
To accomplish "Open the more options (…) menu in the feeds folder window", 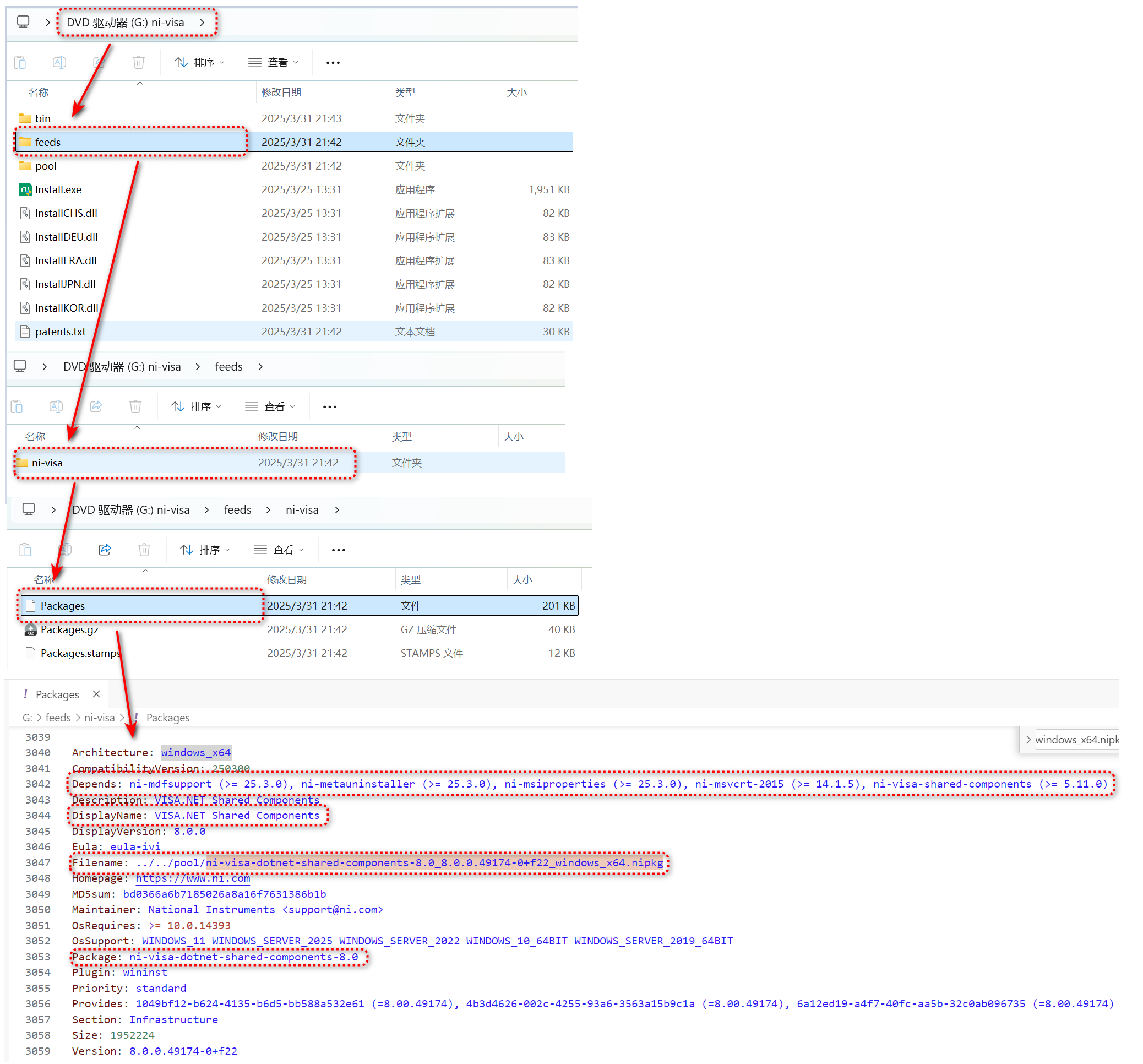I will coord(329,407).
